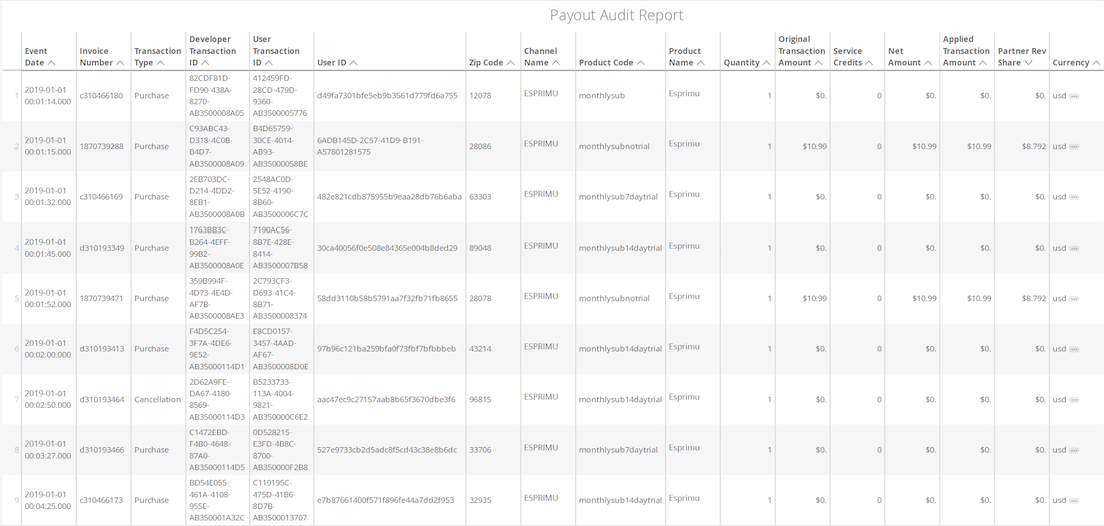Screen dimensions: 1104x526
Task: Click the Net Amount header sort chevron
Action: click(x=928, y=63)
